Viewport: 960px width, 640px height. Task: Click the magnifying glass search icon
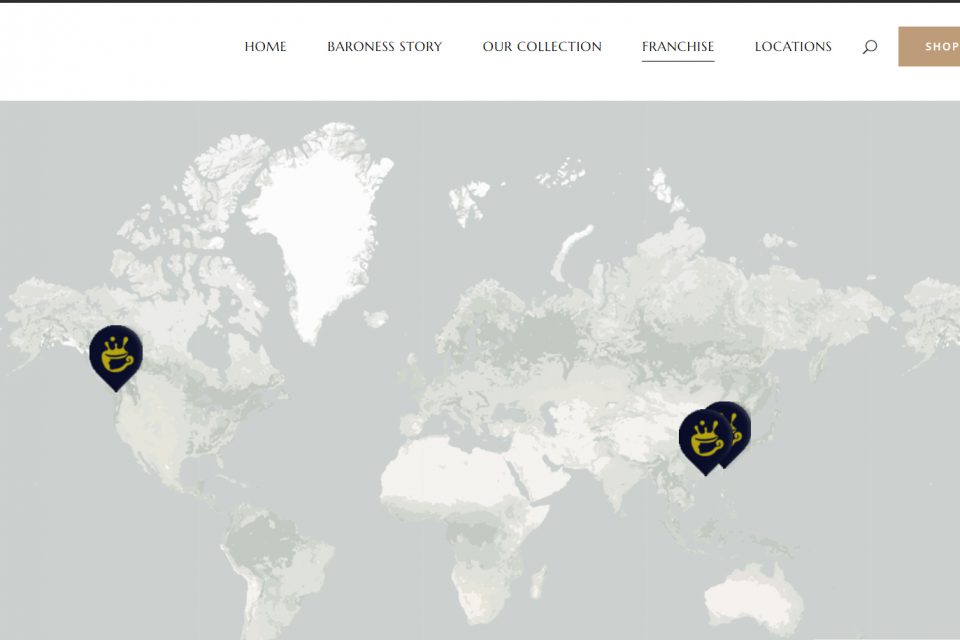click(870, 47)
